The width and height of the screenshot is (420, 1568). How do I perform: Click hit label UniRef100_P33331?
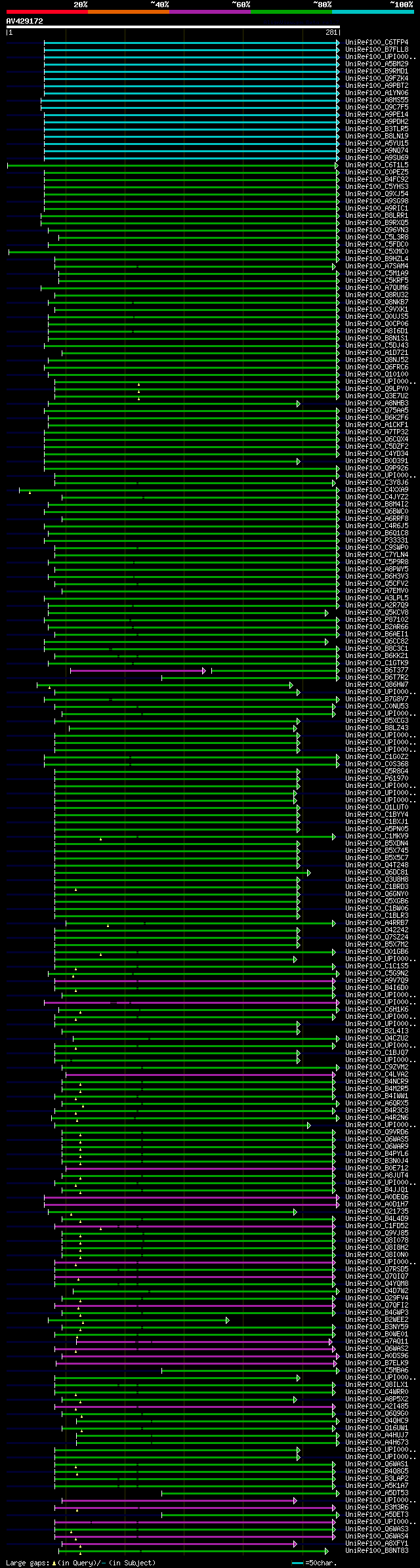point(377,541)
